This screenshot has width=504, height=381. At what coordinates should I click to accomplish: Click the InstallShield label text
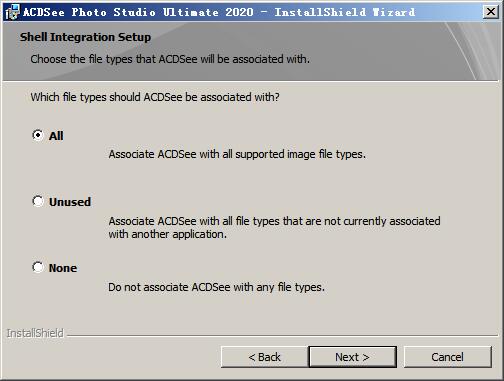click(x=35, y=333)
